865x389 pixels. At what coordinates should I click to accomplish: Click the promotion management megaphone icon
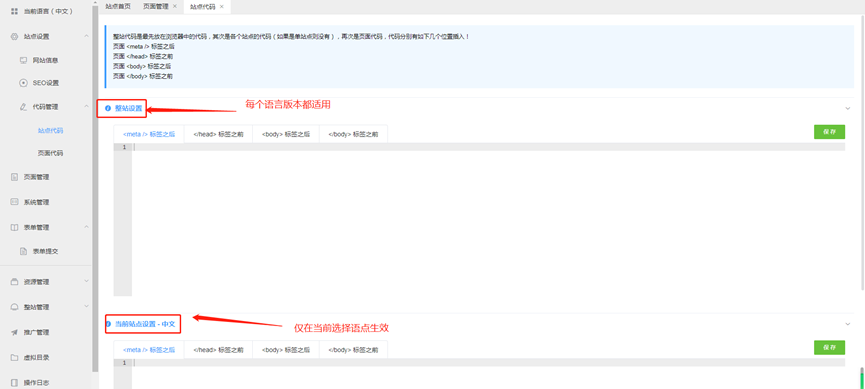click(14, 333)
